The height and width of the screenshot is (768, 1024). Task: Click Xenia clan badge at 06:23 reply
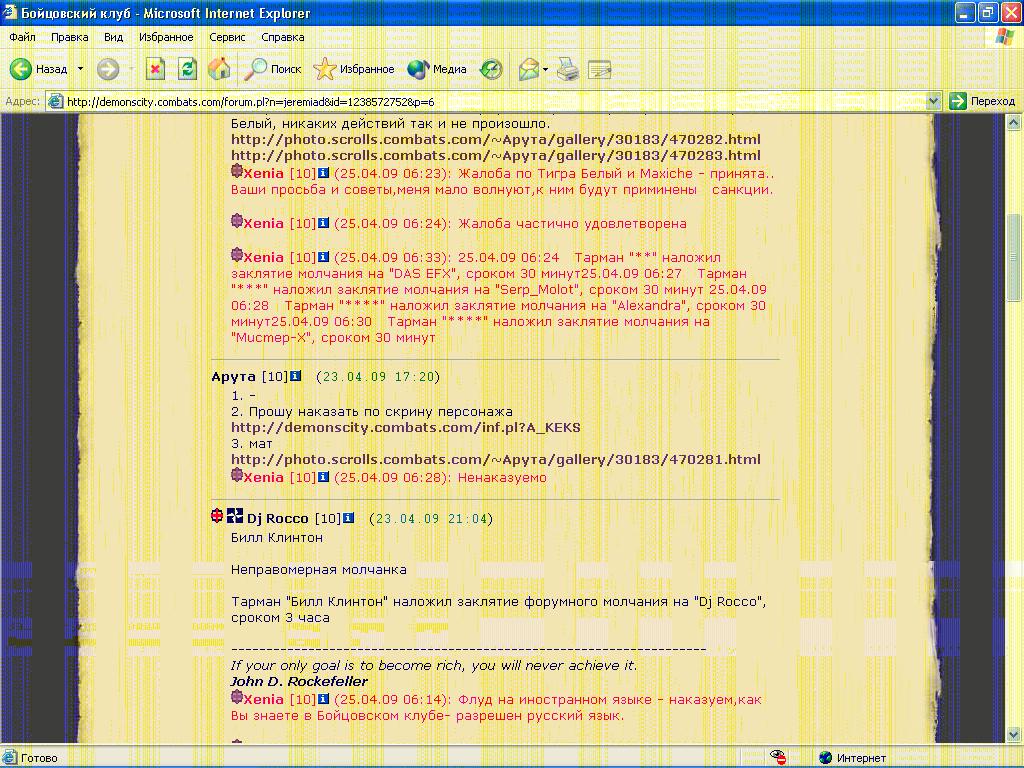pyautogui.click(x=236, y=172)
